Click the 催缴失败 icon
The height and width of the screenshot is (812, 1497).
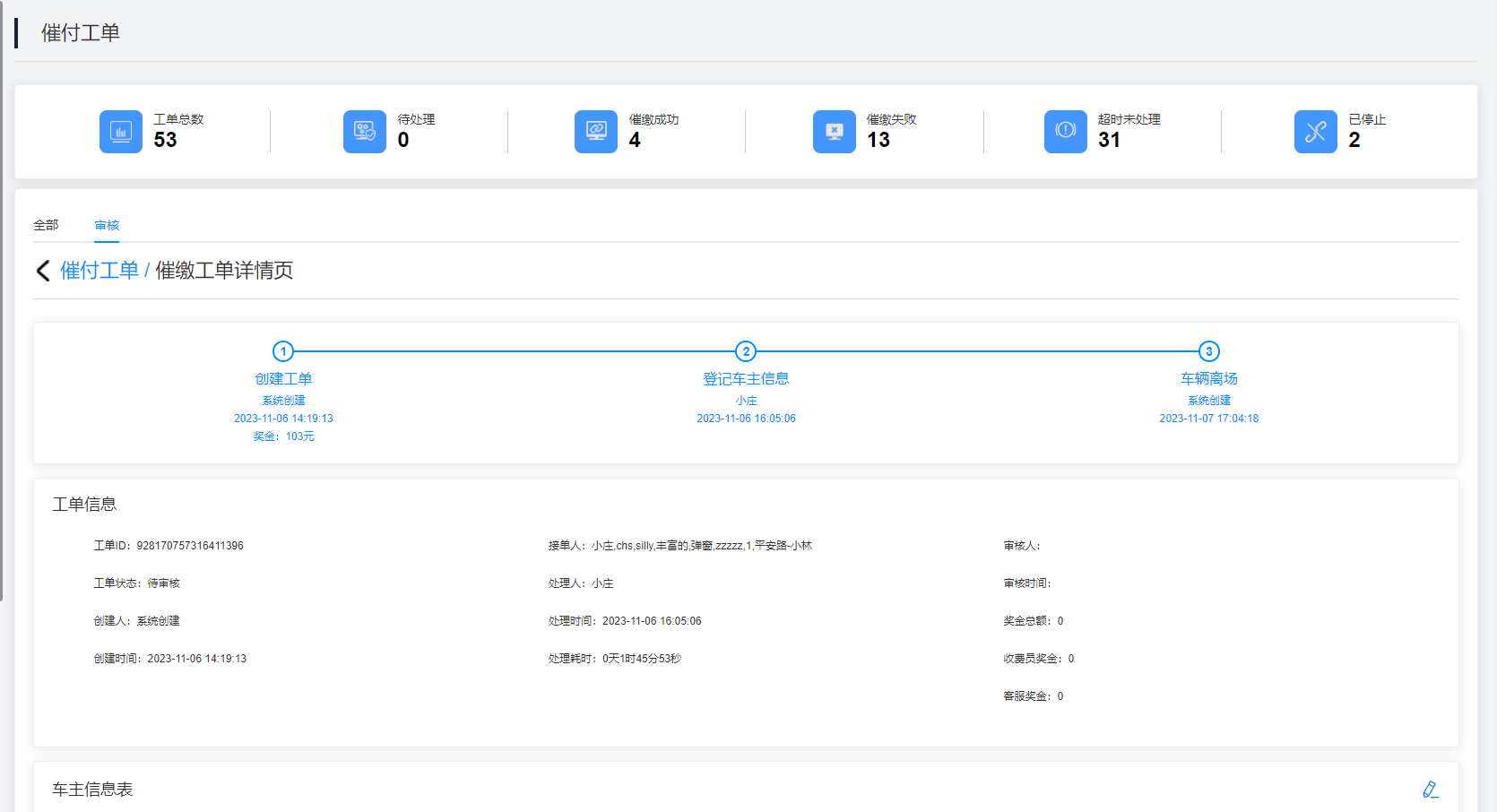pyautogui.click(x=835, y=132)
